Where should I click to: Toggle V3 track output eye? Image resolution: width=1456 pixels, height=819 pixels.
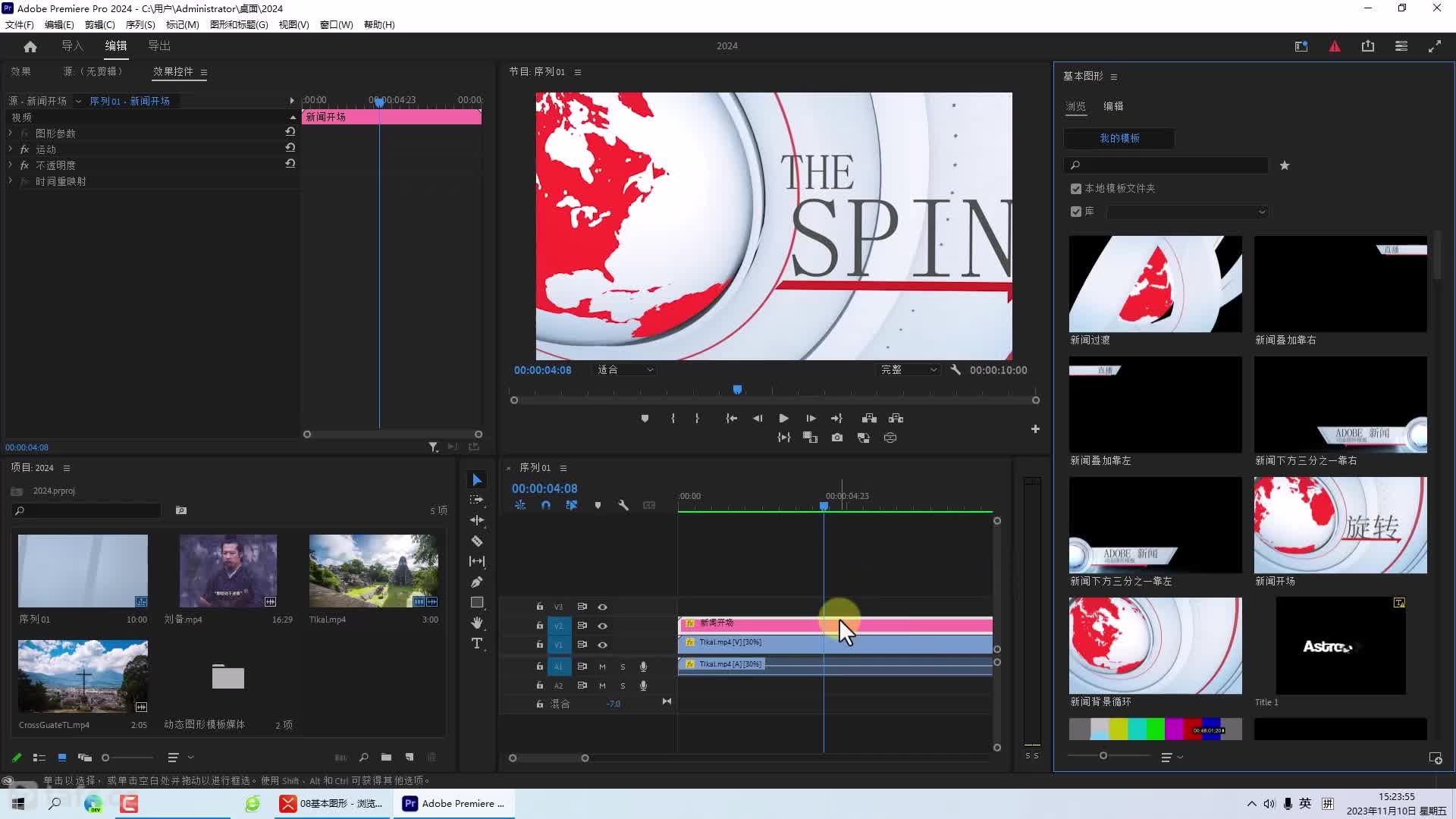click(602, 607)
